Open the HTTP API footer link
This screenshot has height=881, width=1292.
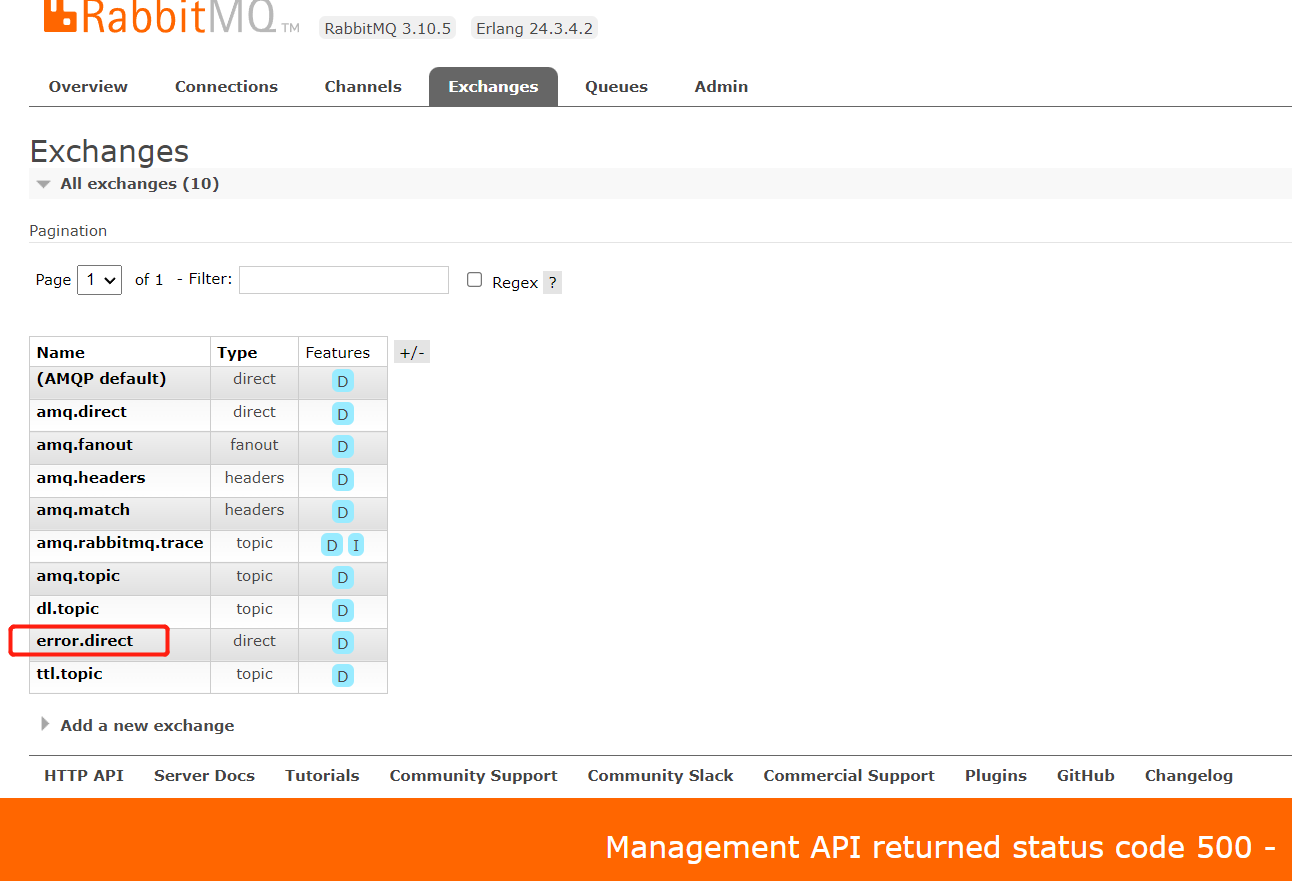coord(84,776)
